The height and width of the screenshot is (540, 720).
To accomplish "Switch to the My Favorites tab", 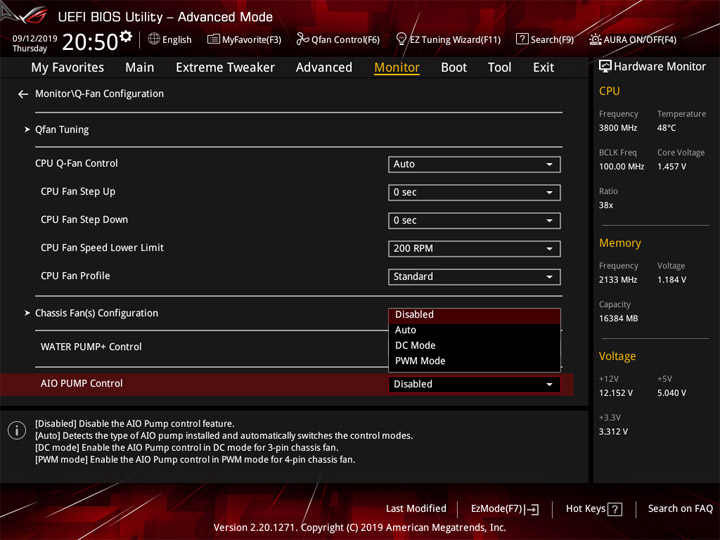I will pos(68,68).
